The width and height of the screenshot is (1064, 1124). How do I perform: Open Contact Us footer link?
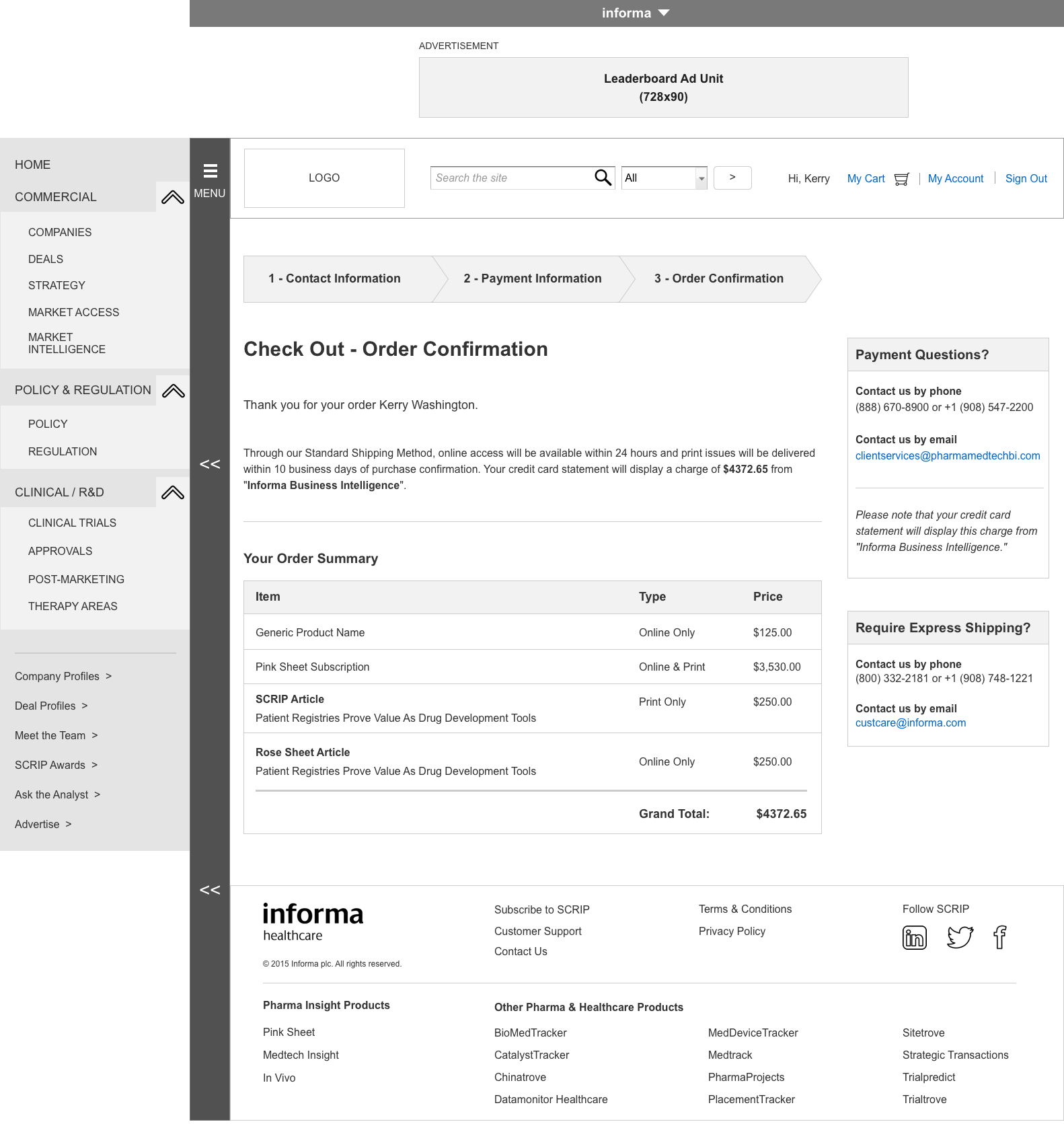pyautogui.click(x=521, y=952)
